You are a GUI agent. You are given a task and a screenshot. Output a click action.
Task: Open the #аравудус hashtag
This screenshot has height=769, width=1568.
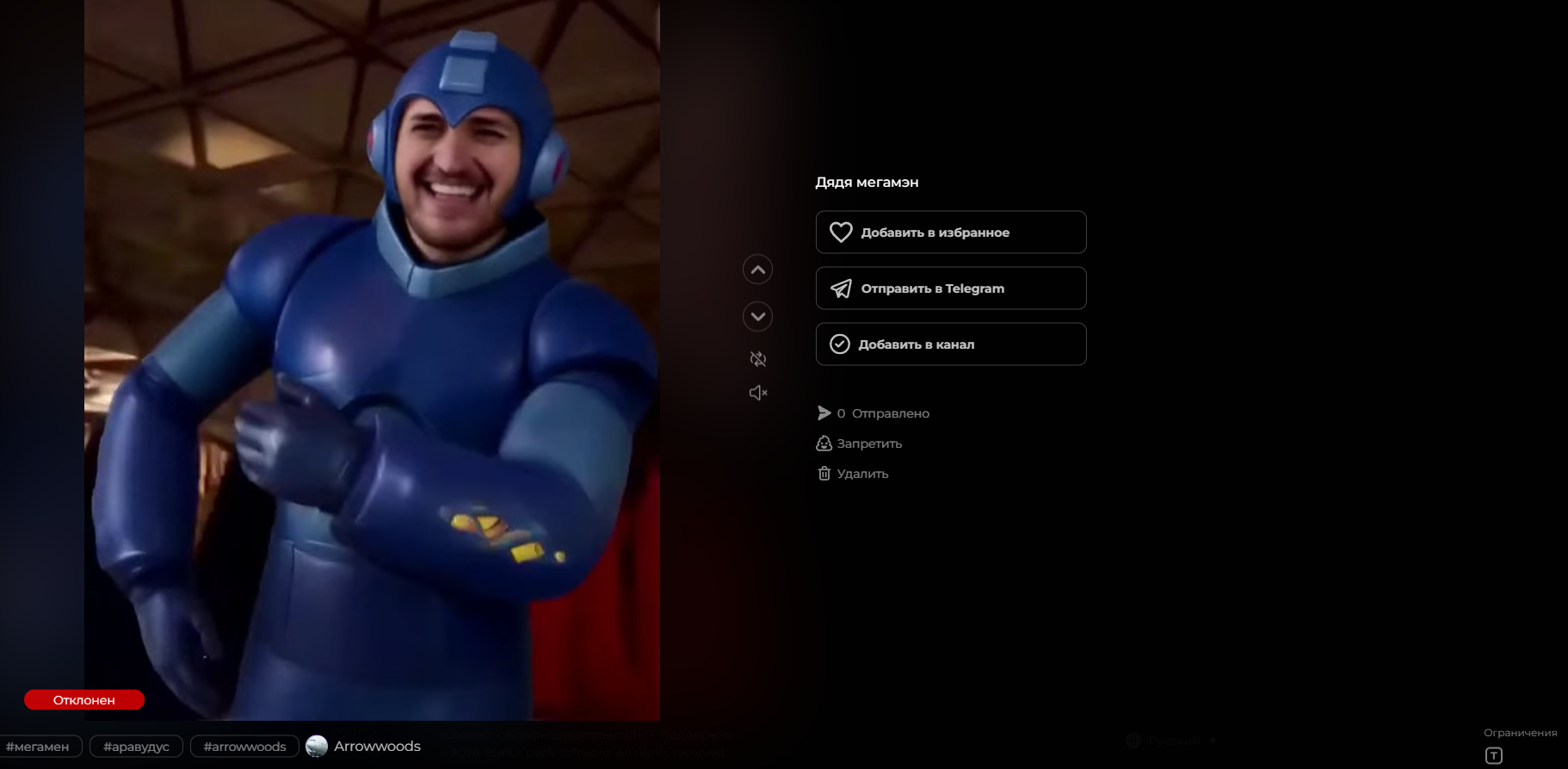tap(136, 747)
